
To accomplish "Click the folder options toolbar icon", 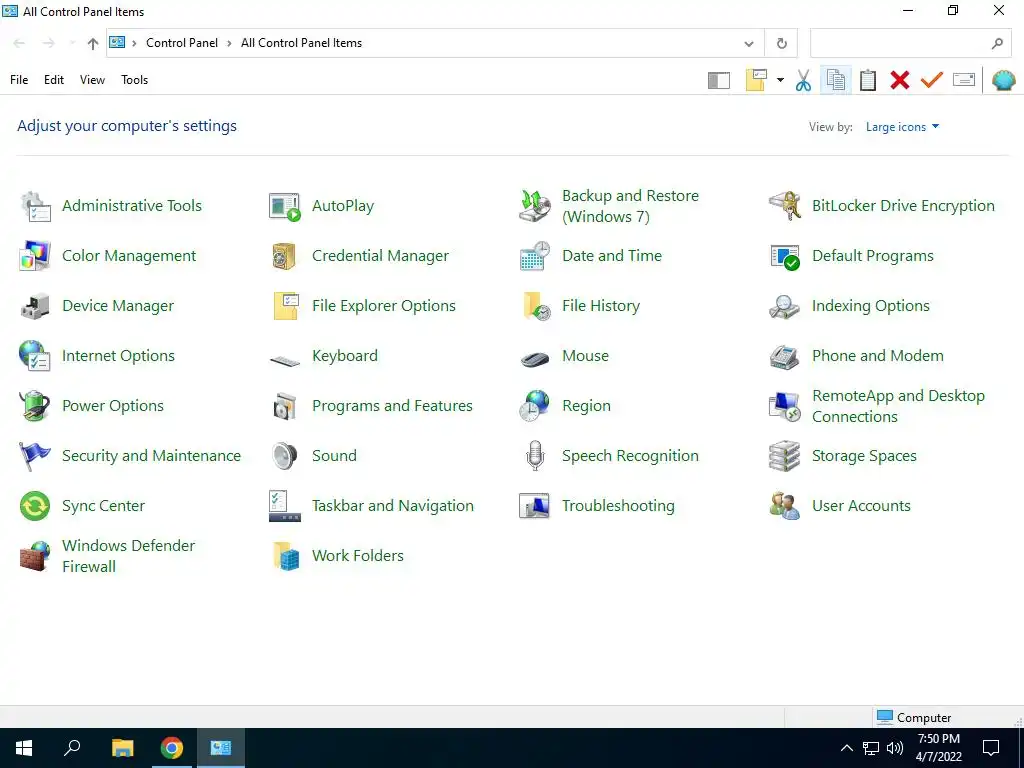I will tap(756, 80).
